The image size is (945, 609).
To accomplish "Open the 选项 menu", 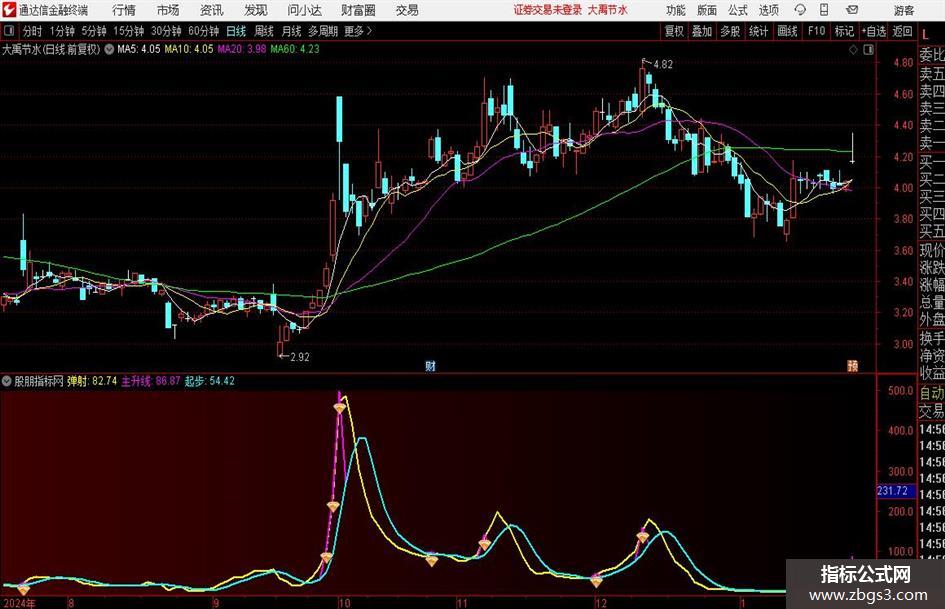I will 768,10.
